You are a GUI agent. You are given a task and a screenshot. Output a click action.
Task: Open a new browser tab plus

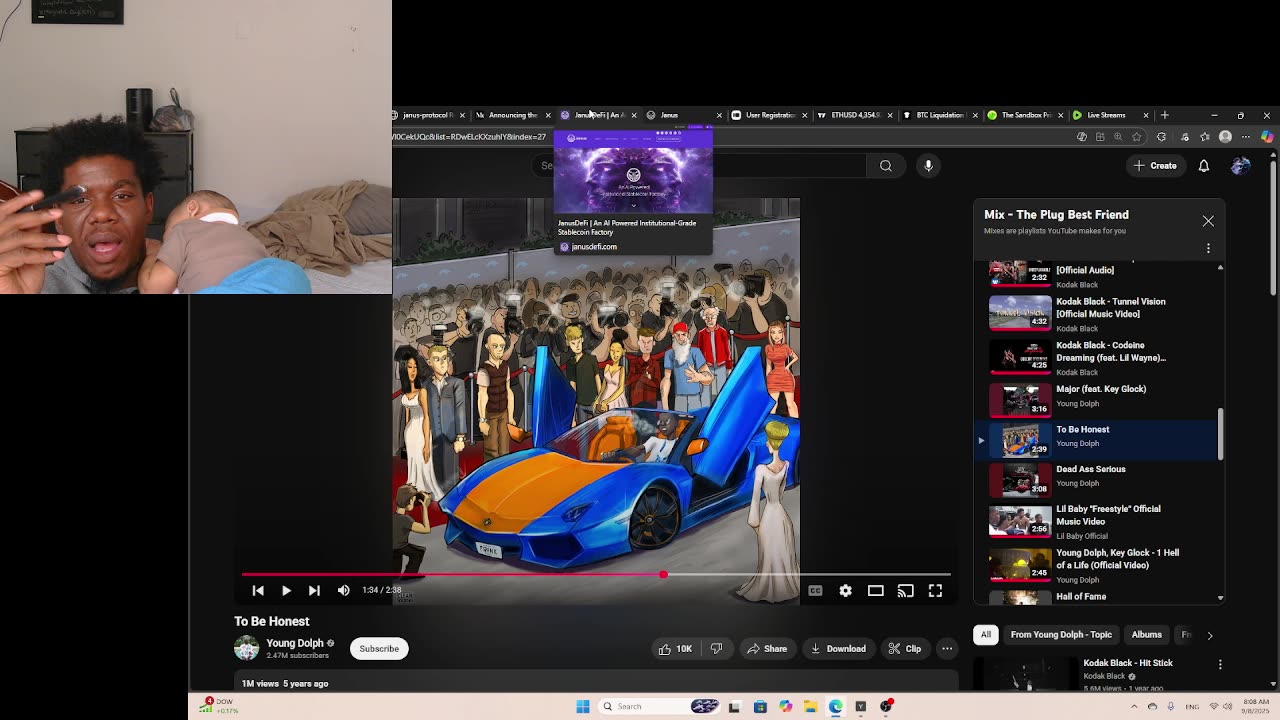(1164, 115)
